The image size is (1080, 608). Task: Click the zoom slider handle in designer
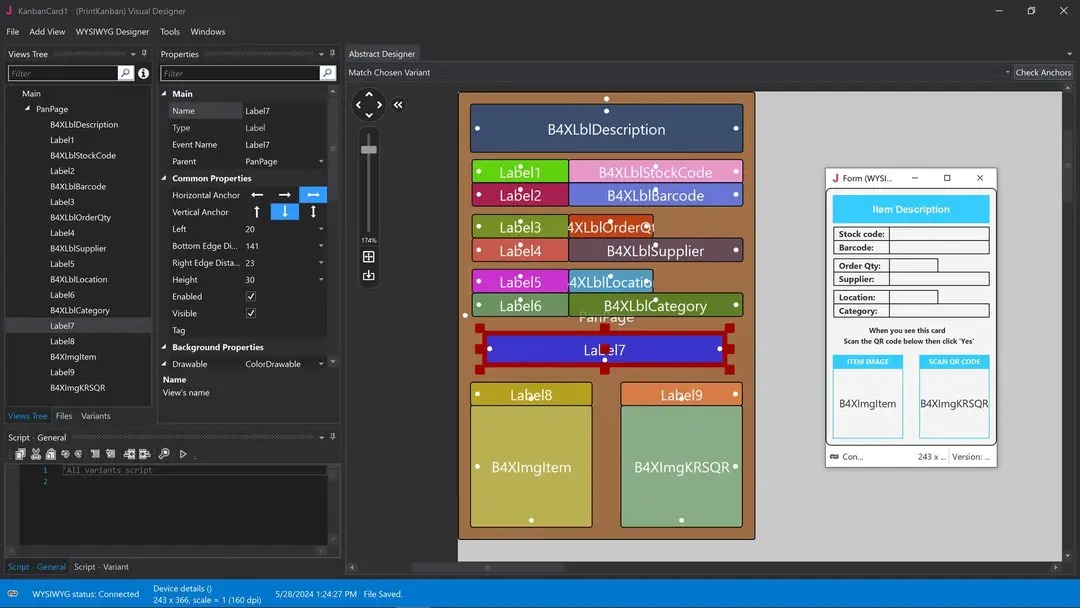coord(369,149)
